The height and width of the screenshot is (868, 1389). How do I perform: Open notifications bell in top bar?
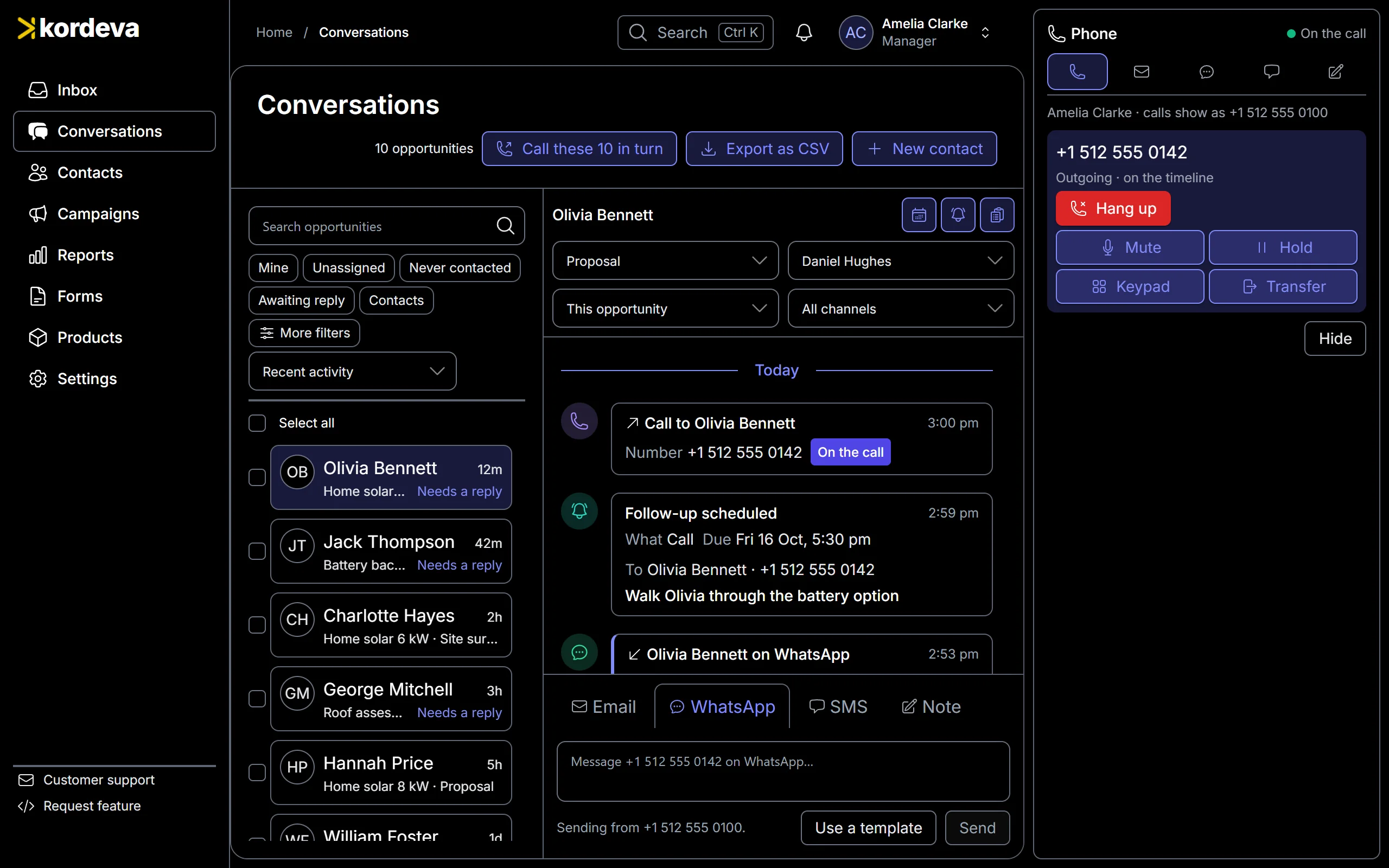point(804,33)
